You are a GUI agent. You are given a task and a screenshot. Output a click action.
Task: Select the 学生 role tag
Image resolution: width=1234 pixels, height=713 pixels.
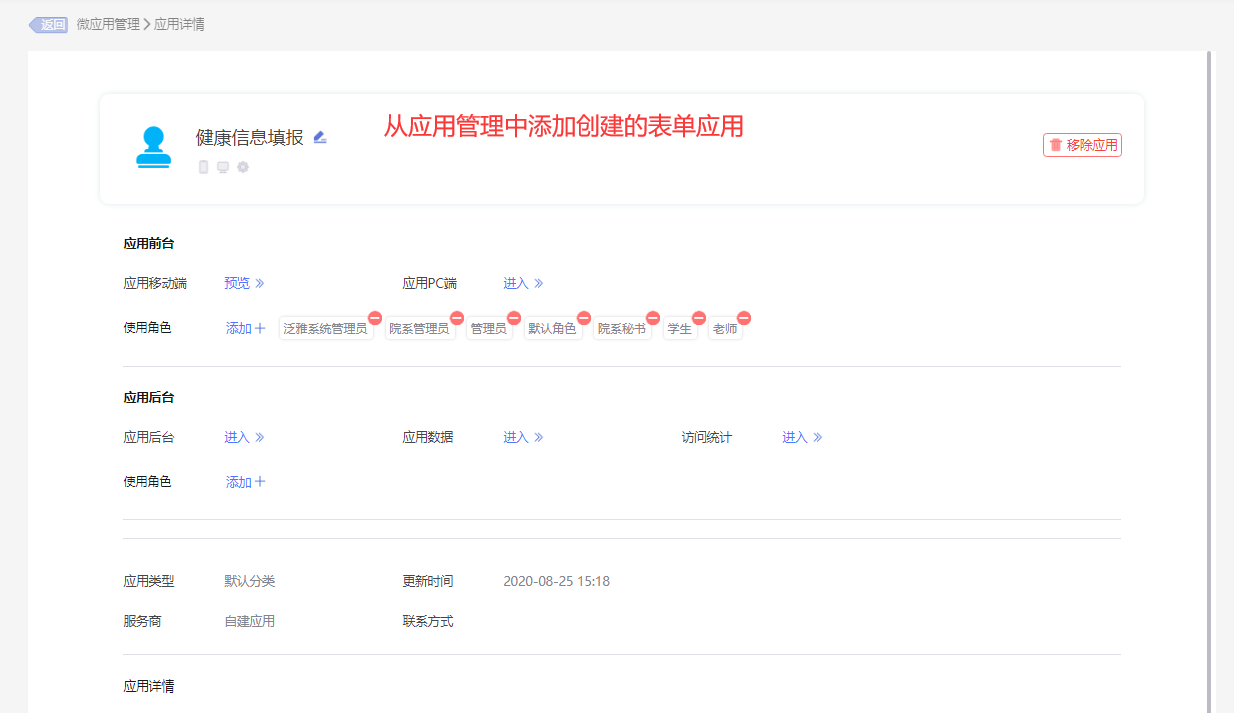(x=680, y=329)
